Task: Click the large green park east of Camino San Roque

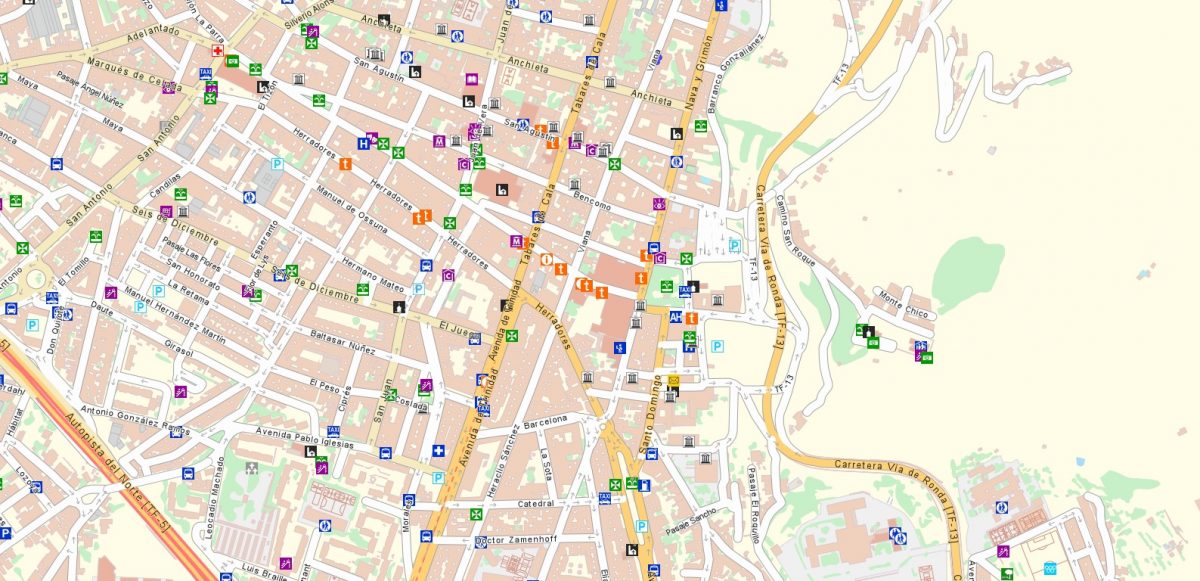Action: [x=968, y=272]
